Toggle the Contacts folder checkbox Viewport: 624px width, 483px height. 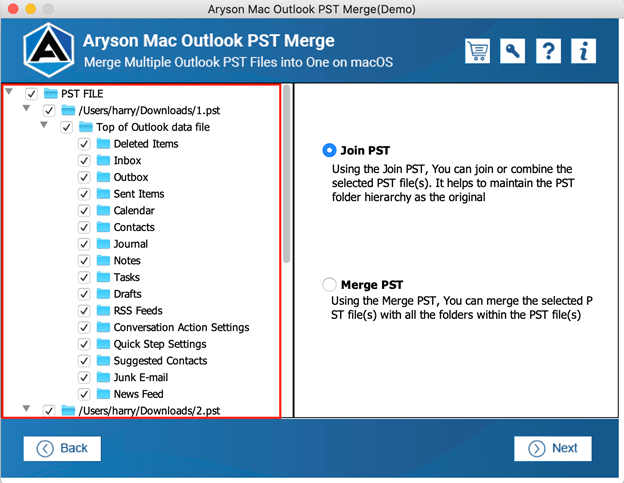(x=84, y=227)
